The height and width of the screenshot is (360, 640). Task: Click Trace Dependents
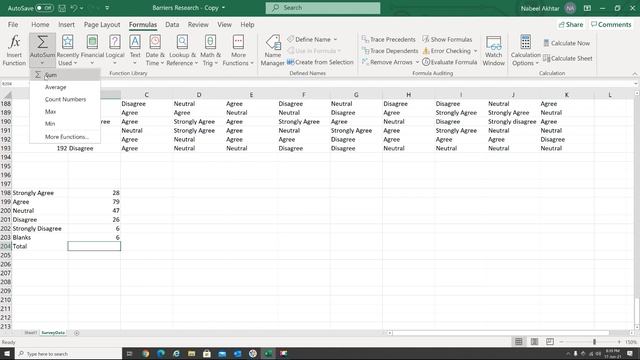click(x=390, y=51)
